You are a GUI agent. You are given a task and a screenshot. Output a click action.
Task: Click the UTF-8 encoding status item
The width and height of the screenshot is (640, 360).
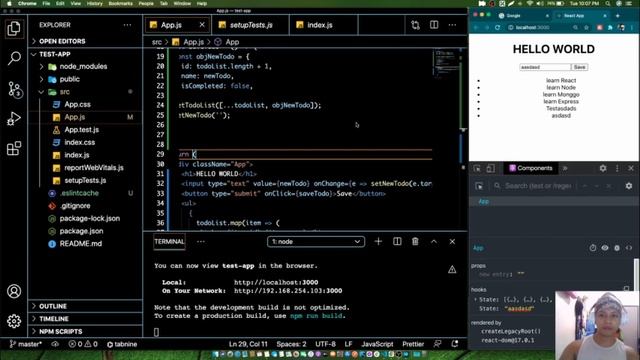pos(325,344)
